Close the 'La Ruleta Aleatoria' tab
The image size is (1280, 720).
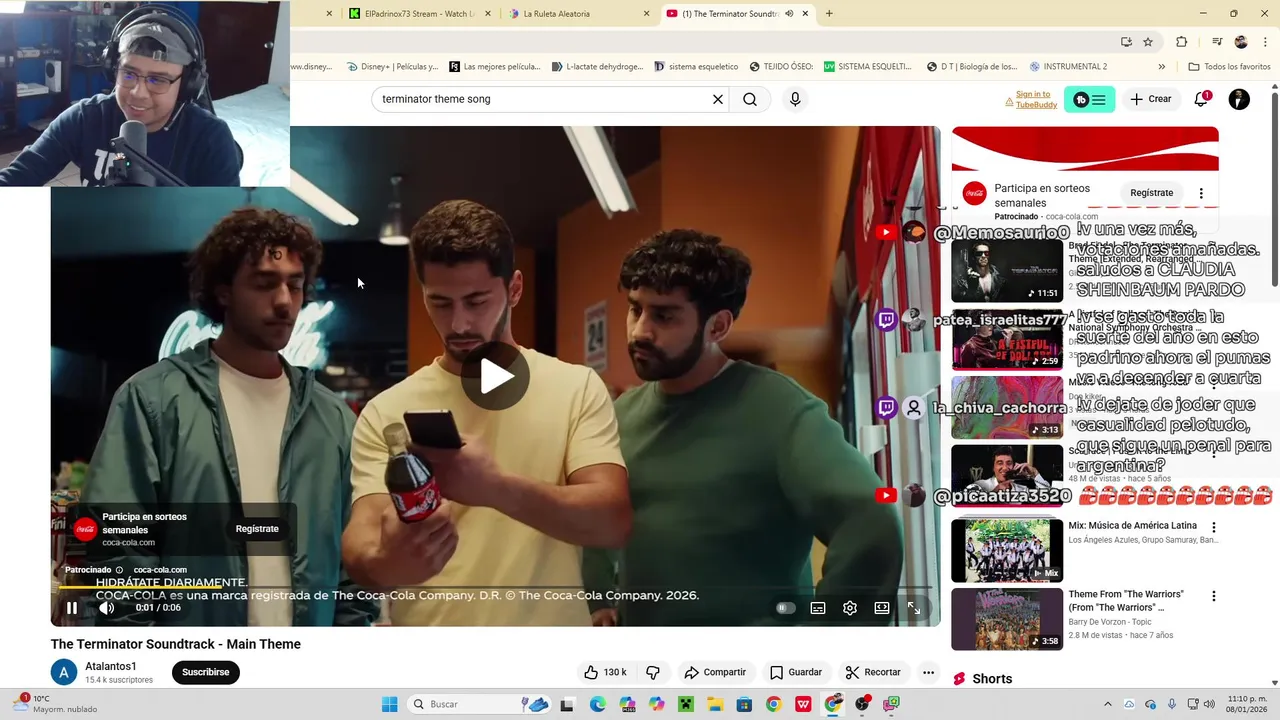646,14
